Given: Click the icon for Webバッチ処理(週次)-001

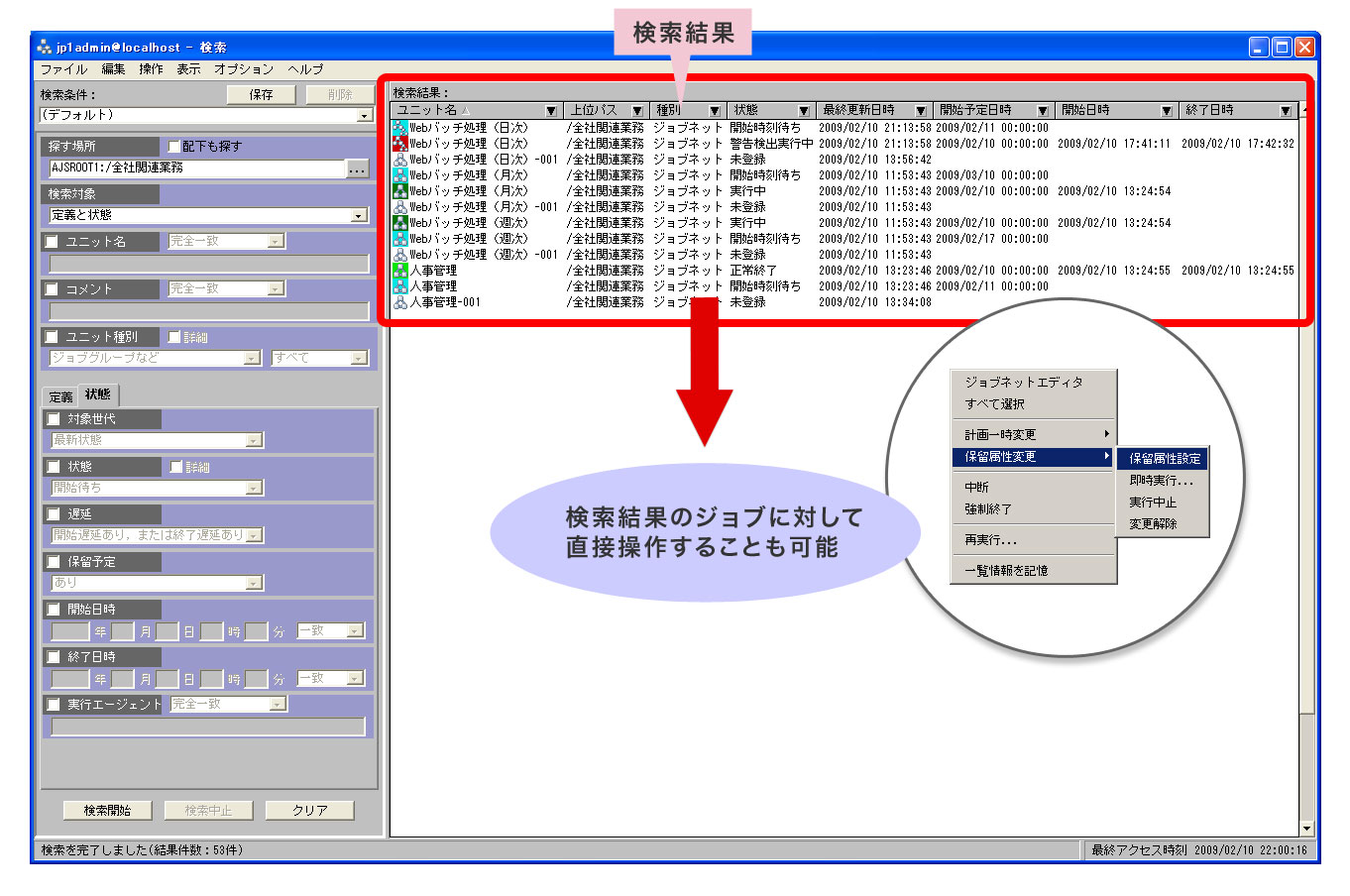Looking at the screenshot, I should click(400, 255).
